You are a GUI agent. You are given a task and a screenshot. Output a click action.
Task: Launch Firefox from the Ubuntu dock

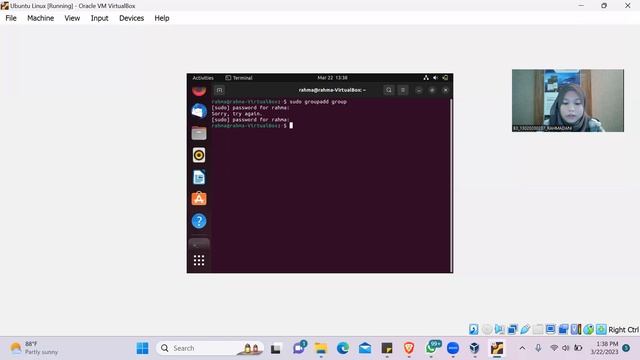199,91
